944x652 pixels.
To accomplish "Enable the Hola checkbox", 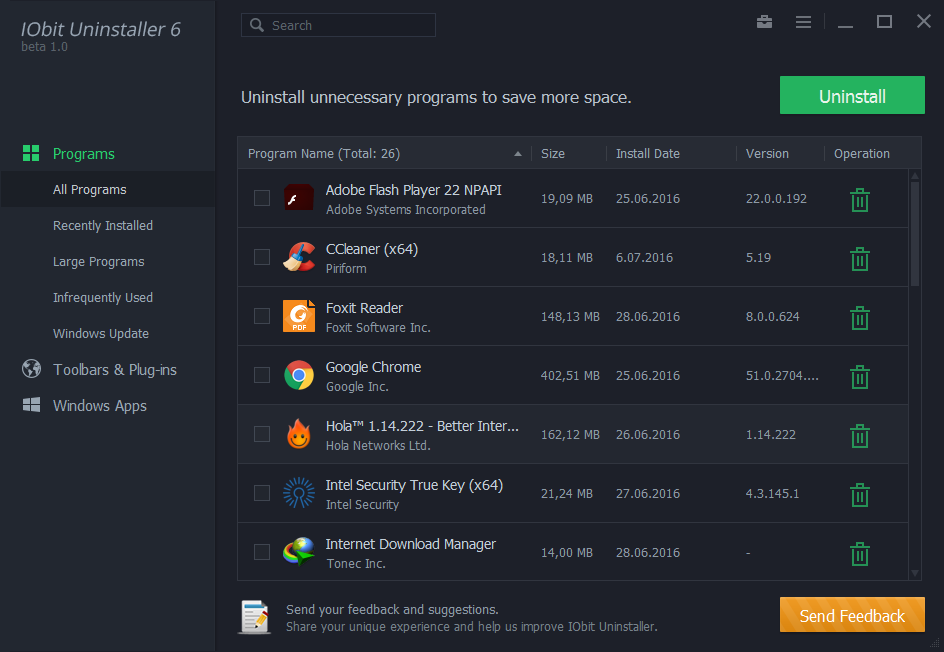I will click(262, 434).
